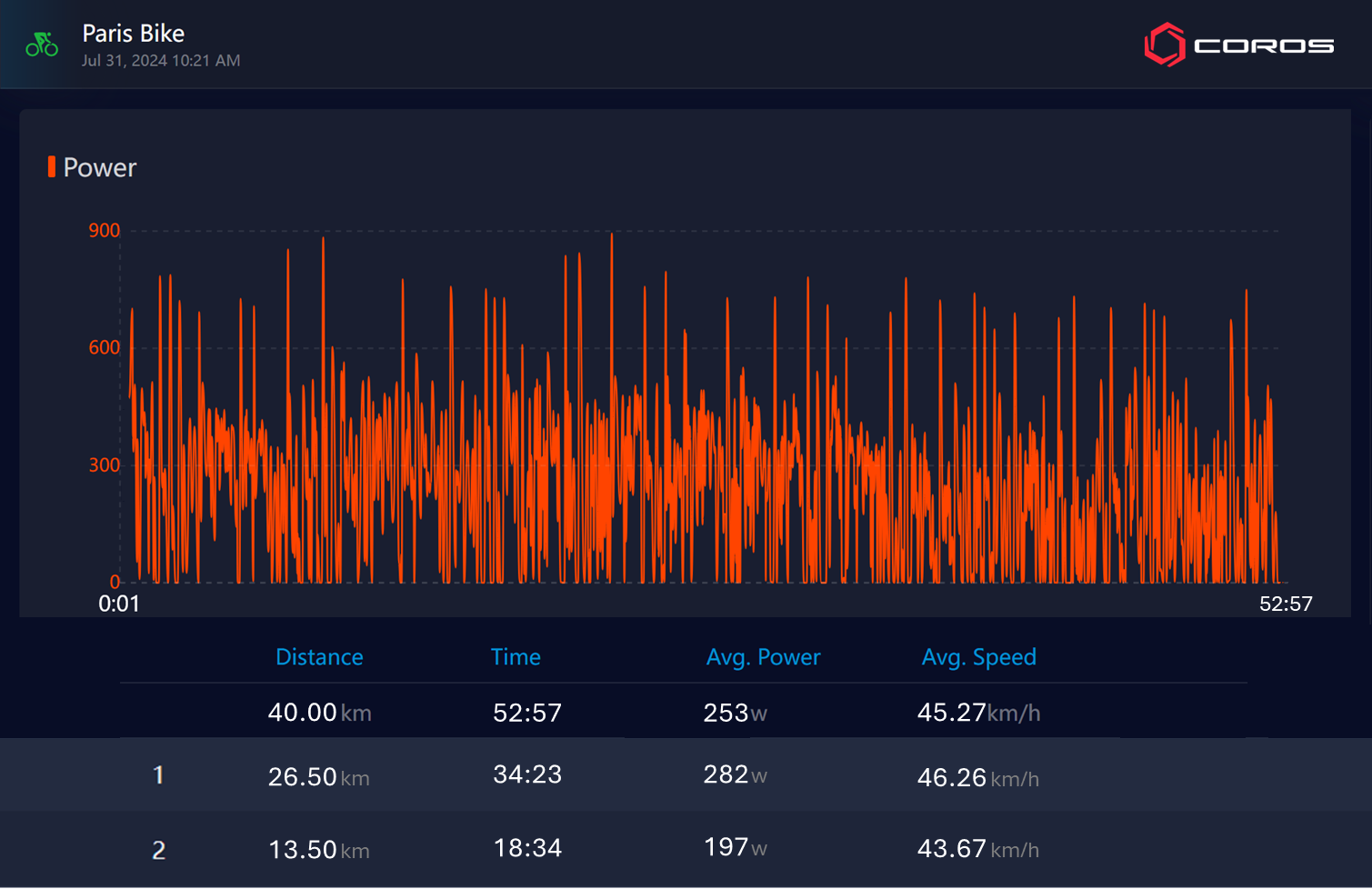1372x889 pixels.
Task: Click lap 2 average speed 43.67 km/h
Action: point(977,849)
